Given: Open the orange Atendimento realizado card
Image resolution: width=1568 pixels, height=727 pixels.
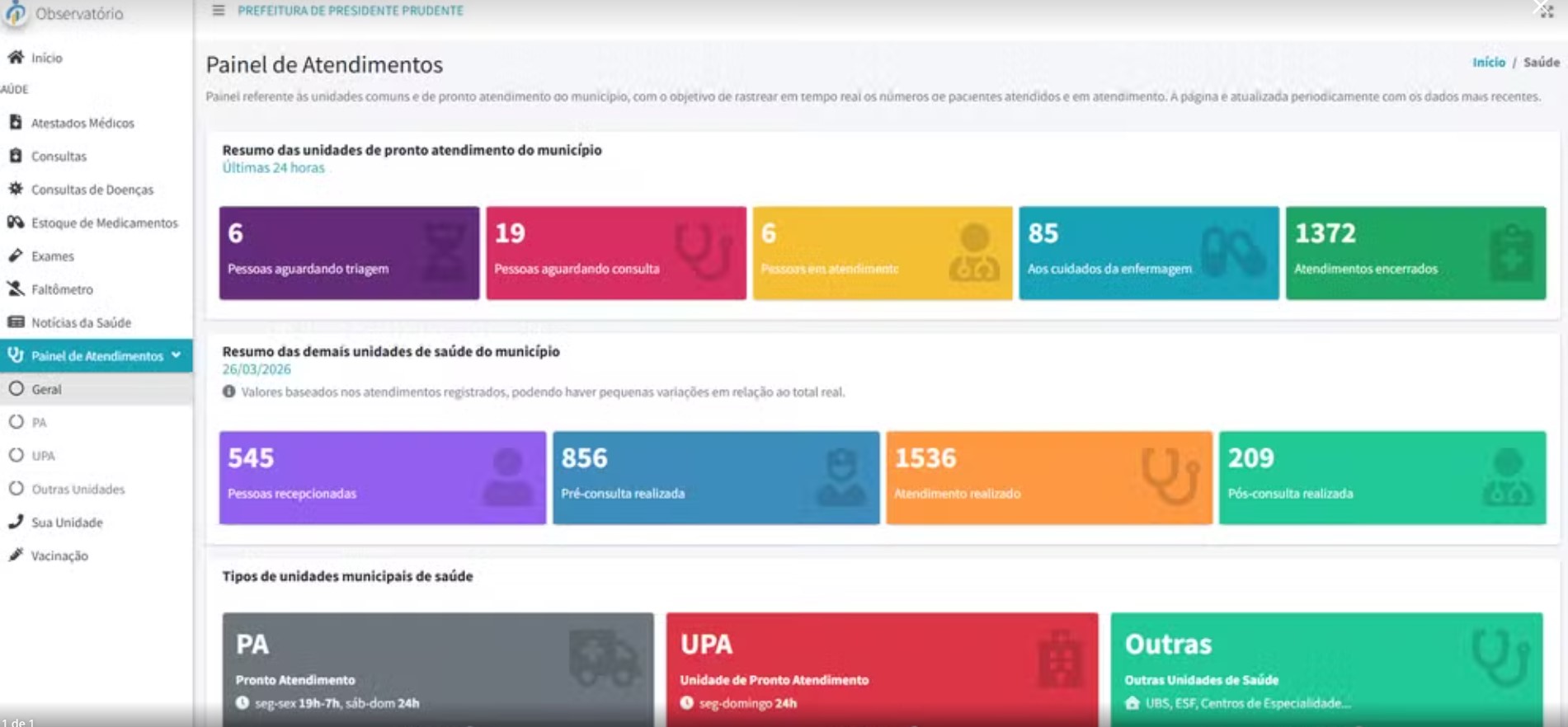Looking at the screenshot, I should point(1048,477).
